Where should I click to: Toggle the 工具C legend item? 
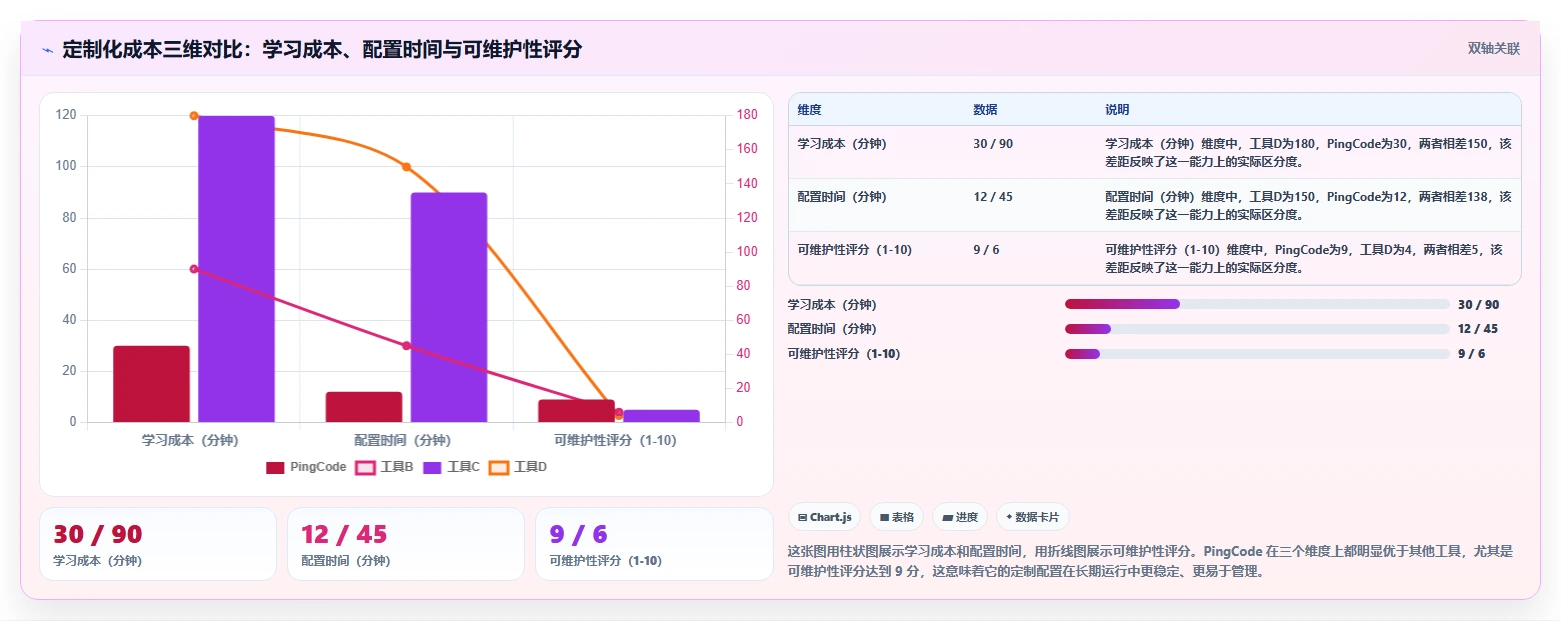(452, 467)
